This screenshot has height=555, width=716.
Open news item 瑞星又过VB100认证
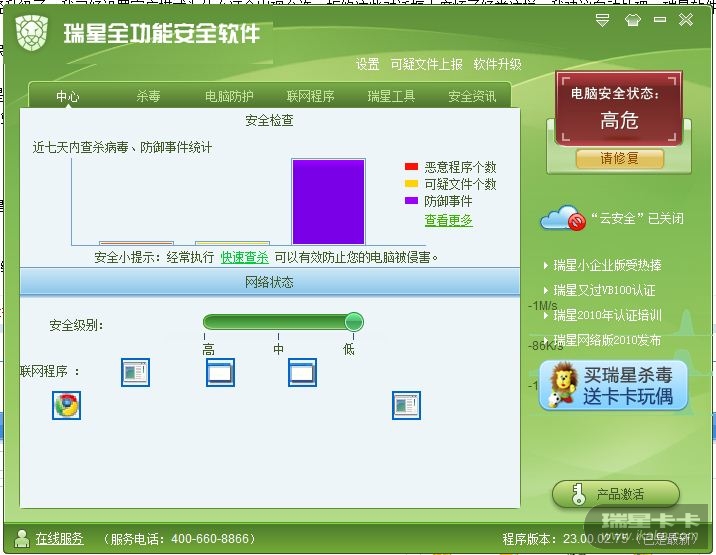tap(604, 290)
